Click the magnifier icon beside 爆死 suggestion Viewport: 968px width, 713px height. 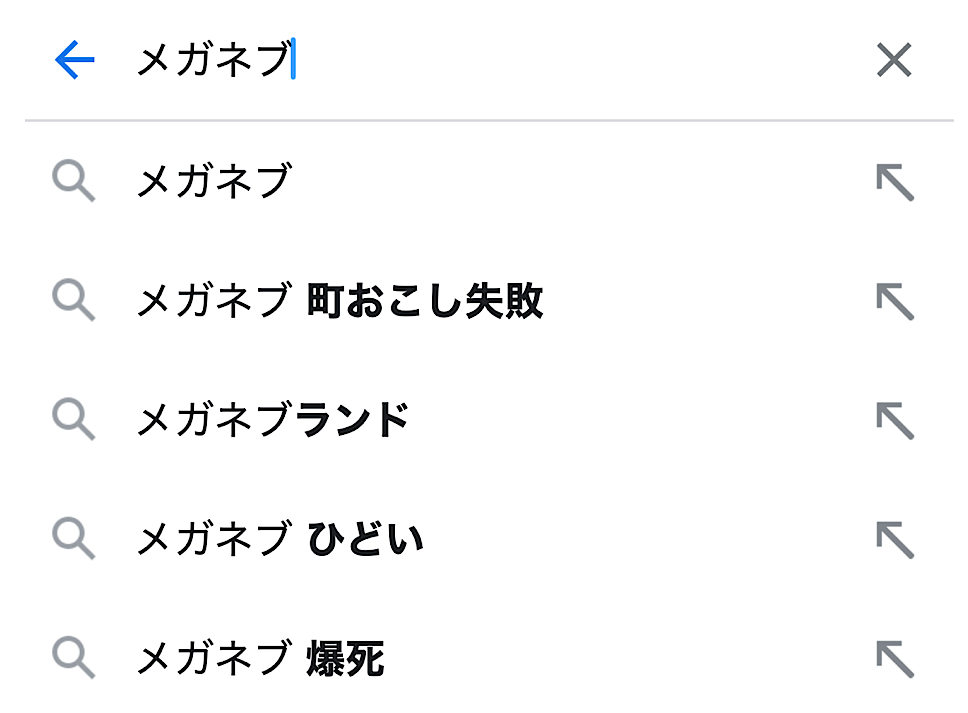73,659
